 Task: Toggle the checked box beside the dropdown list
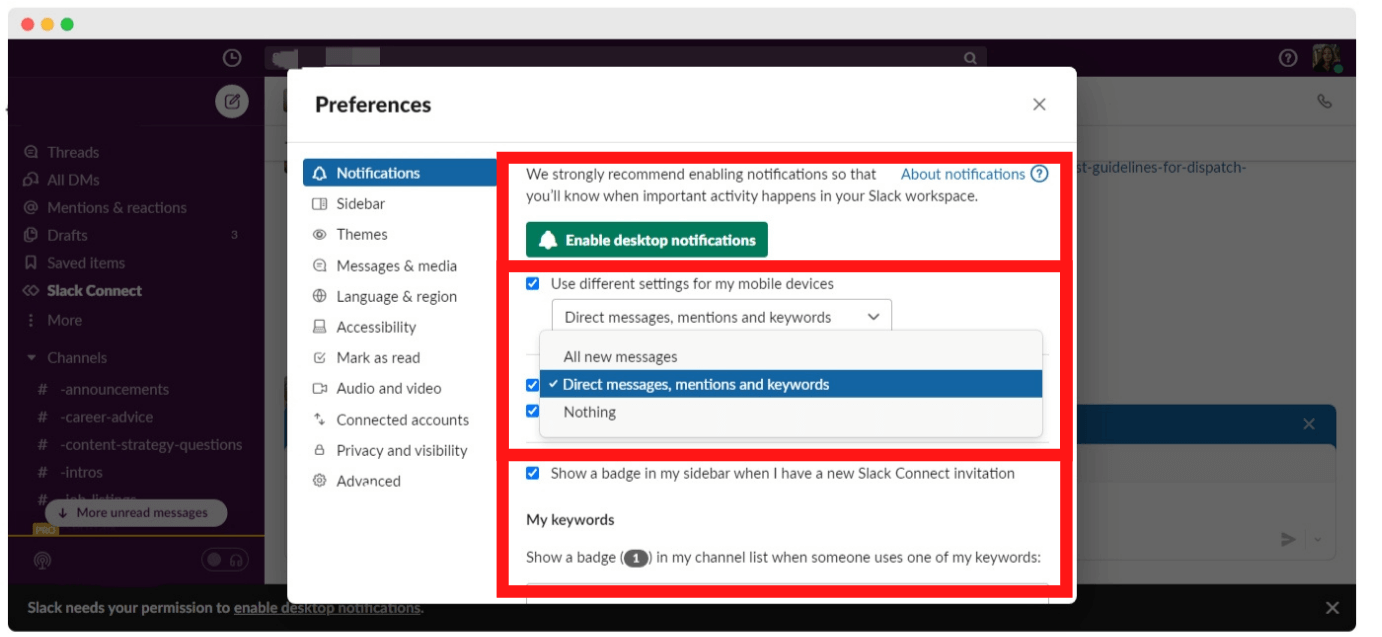(533, 383)
